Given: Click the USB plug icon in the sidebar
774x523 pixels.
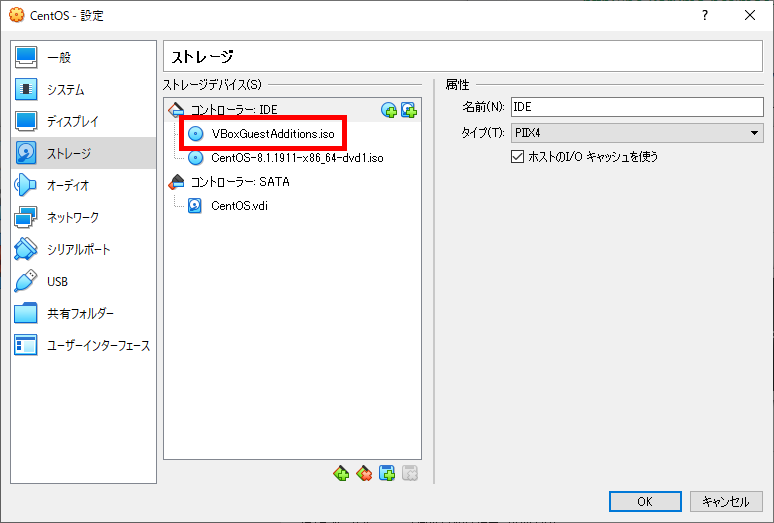Looking at the screenshot, I should point(26,281).
